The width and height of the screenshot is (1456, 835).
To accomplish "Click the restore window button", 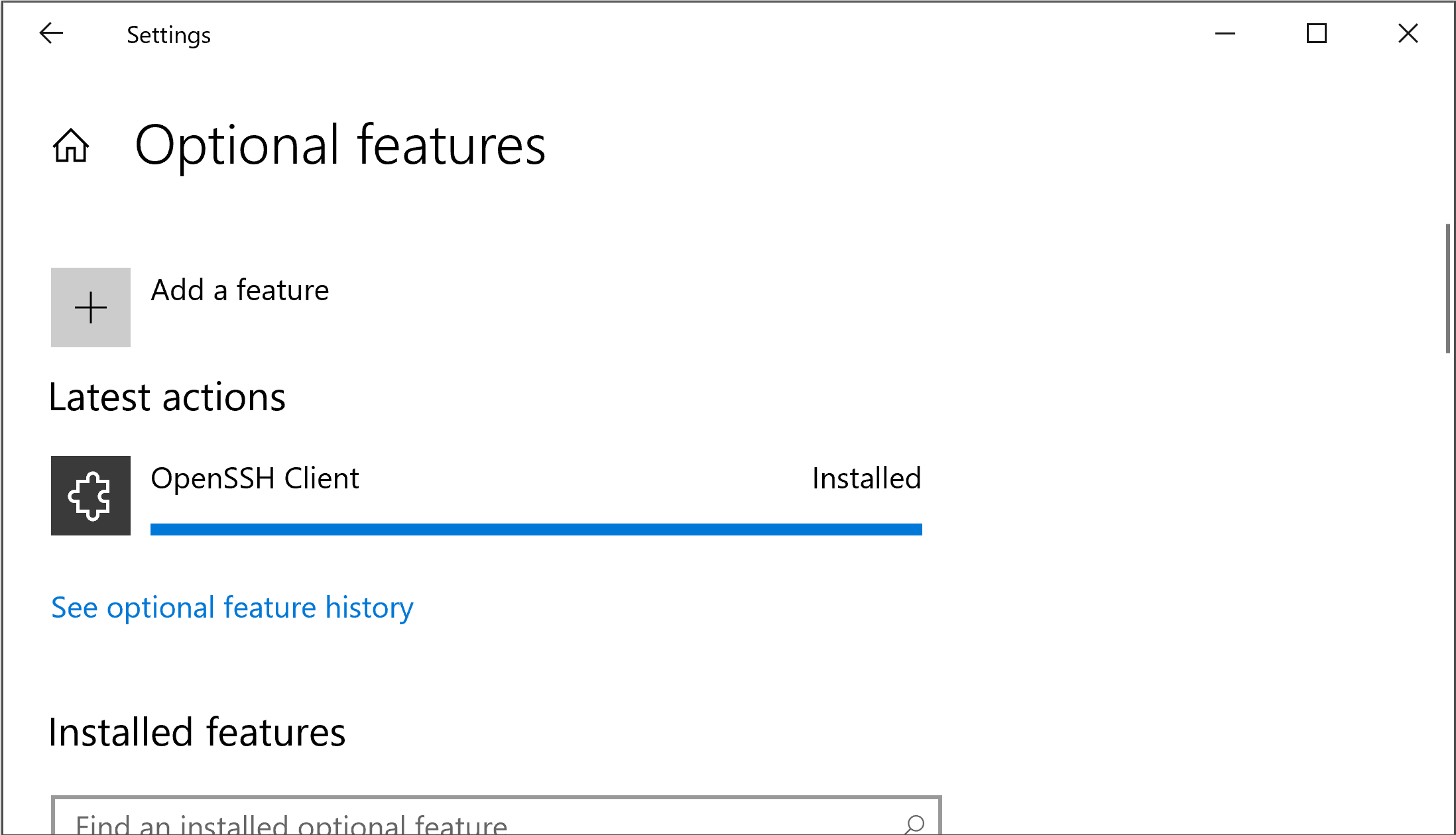I will [1316, 34].
